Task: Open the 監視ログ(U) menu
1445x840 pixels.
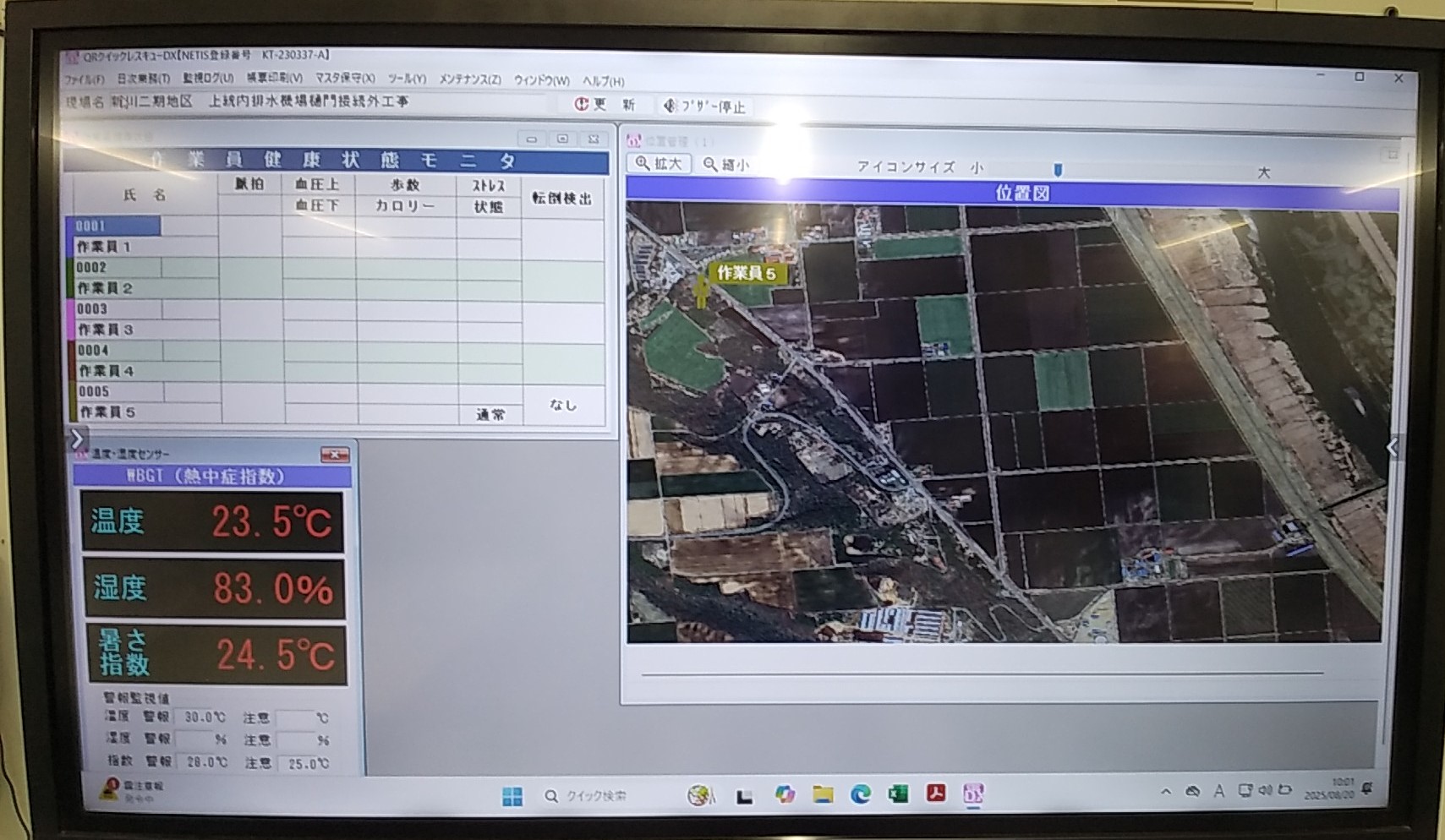Action: pos(208,78)
